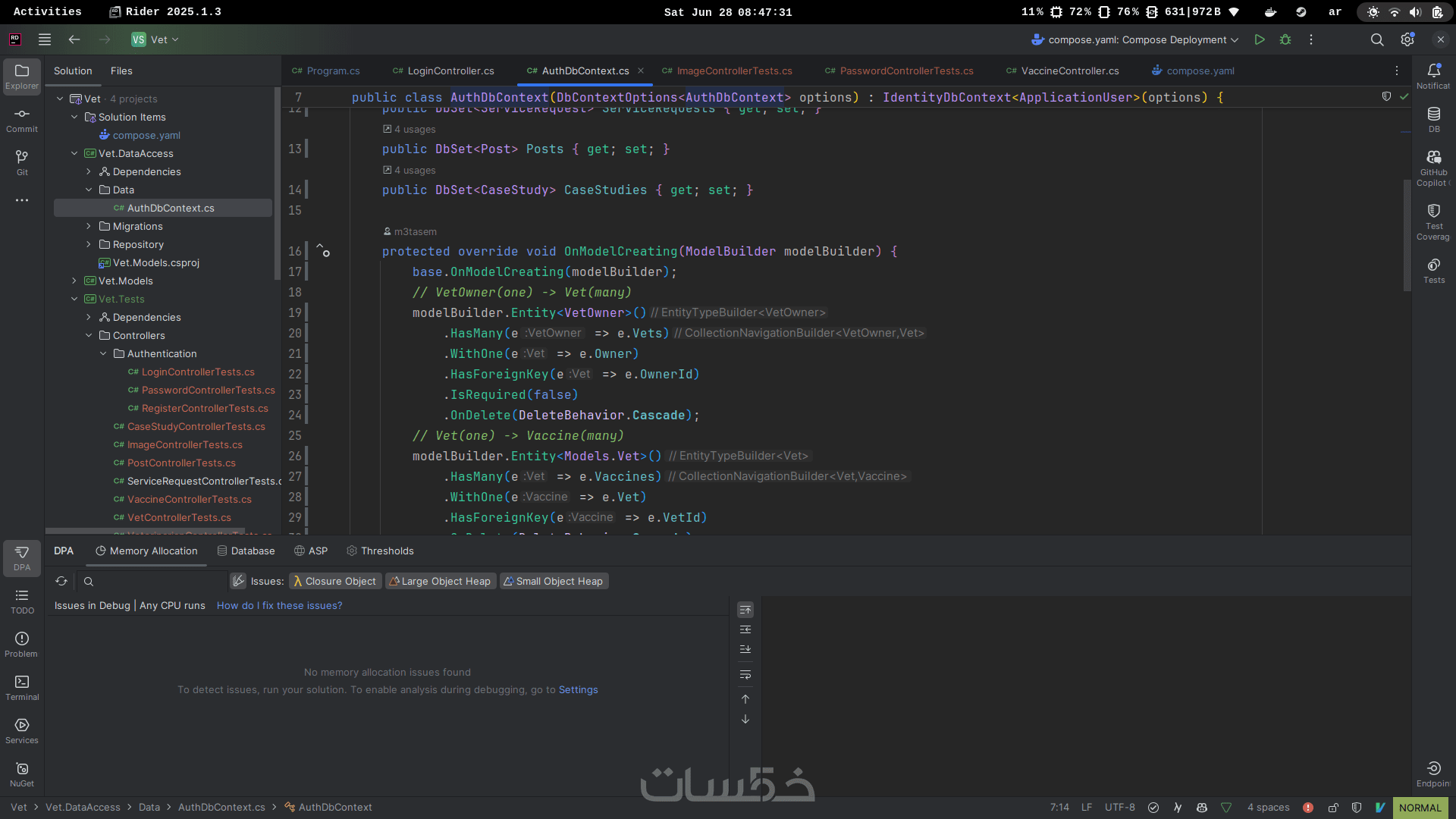Screen dimensions: 1456x819
Task: Expand the Migrations folder
Action: coord(89,227)
